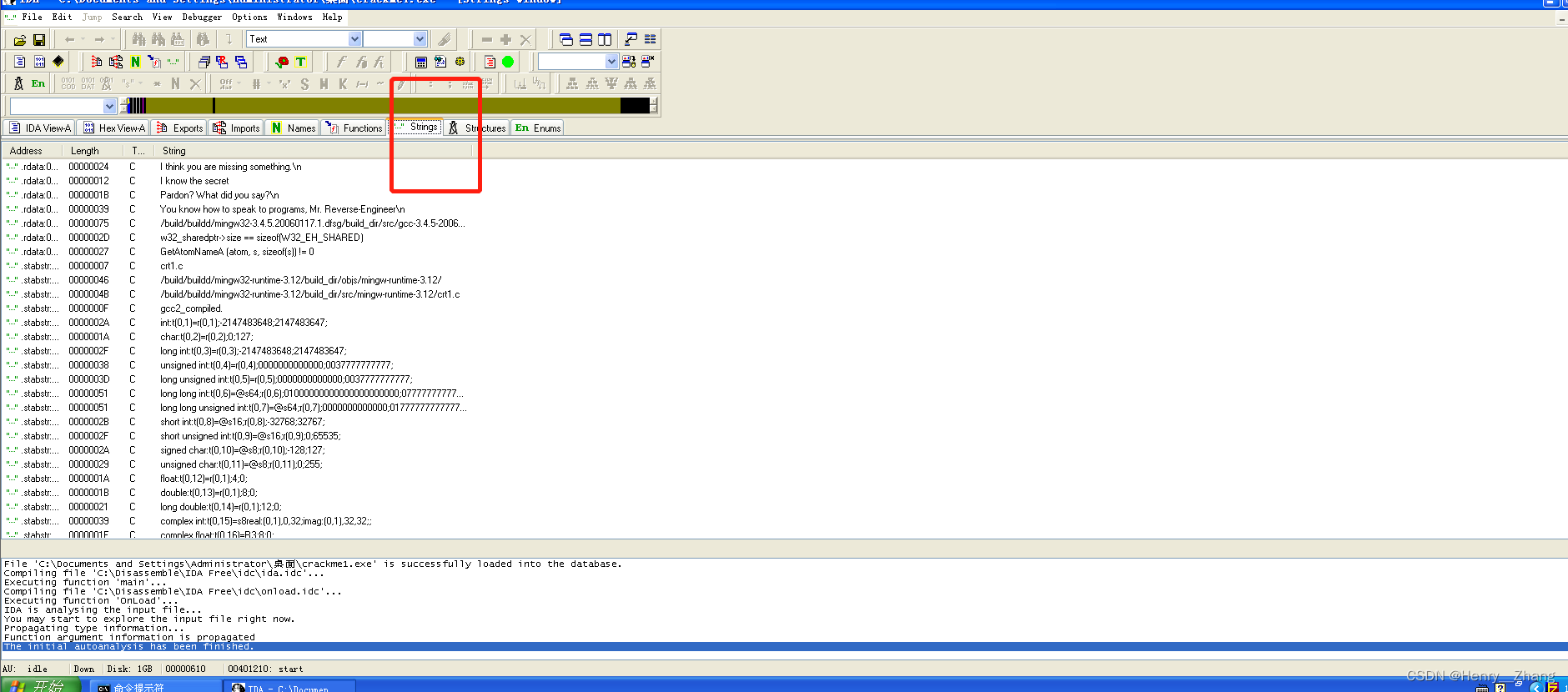This screenshot has width=1568, height=692.
Task: Open the Debugger menu
Action: tap(202, 17)
